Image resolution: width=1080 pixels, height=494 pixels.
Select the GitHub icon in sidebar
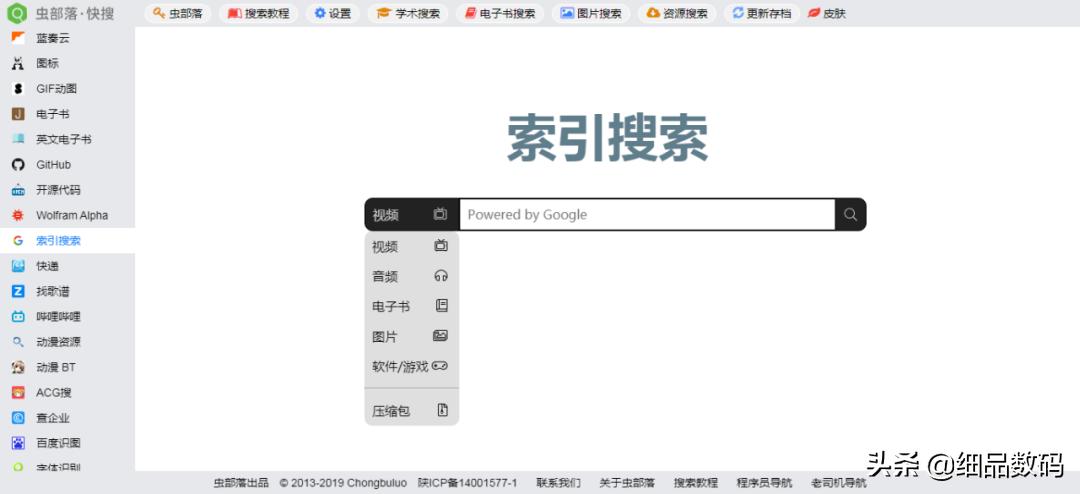tap(19, 165)
